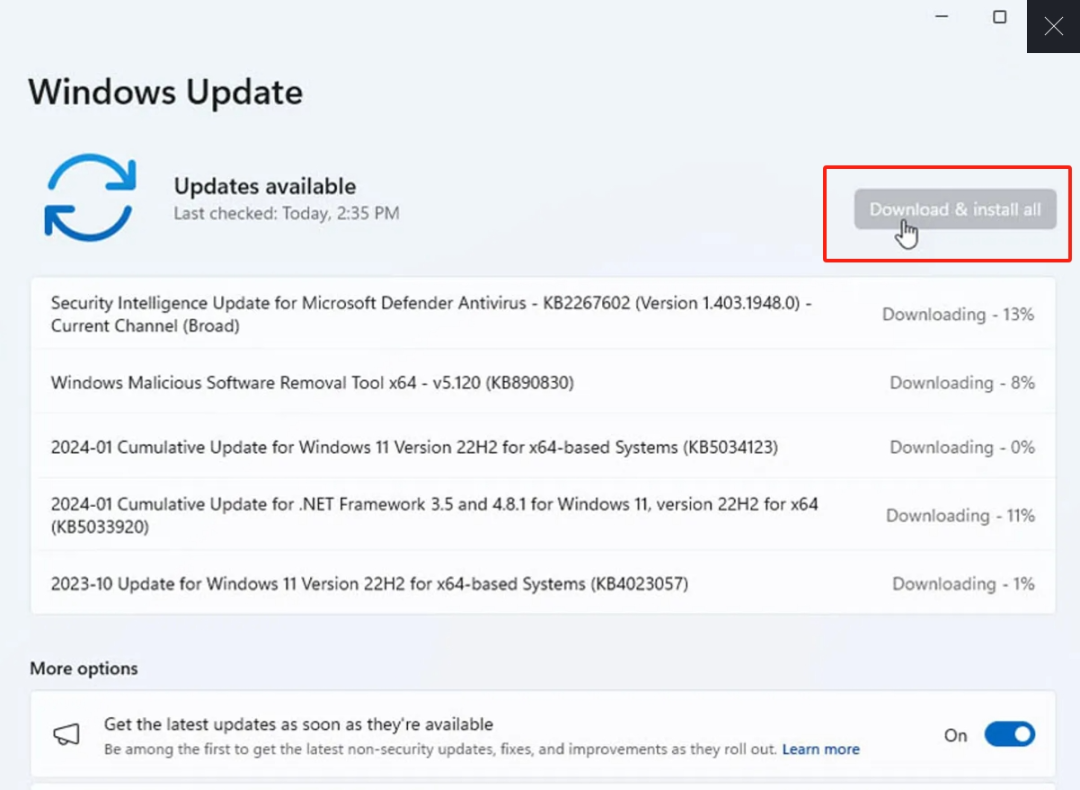Select the Malicious Software Removal Tool row
Screen dimensions: 1080x790
click(543, 382)
